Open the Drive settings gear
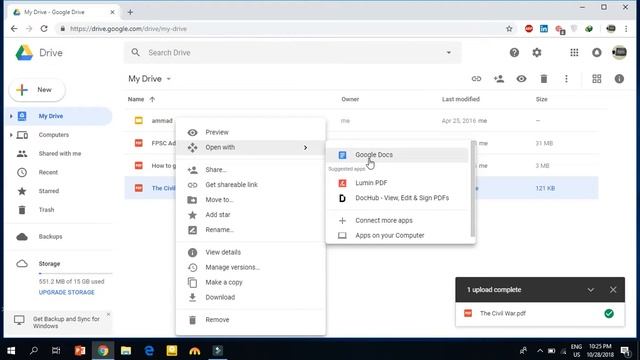Viewport: 640px width, 360px height. point(537,53)
